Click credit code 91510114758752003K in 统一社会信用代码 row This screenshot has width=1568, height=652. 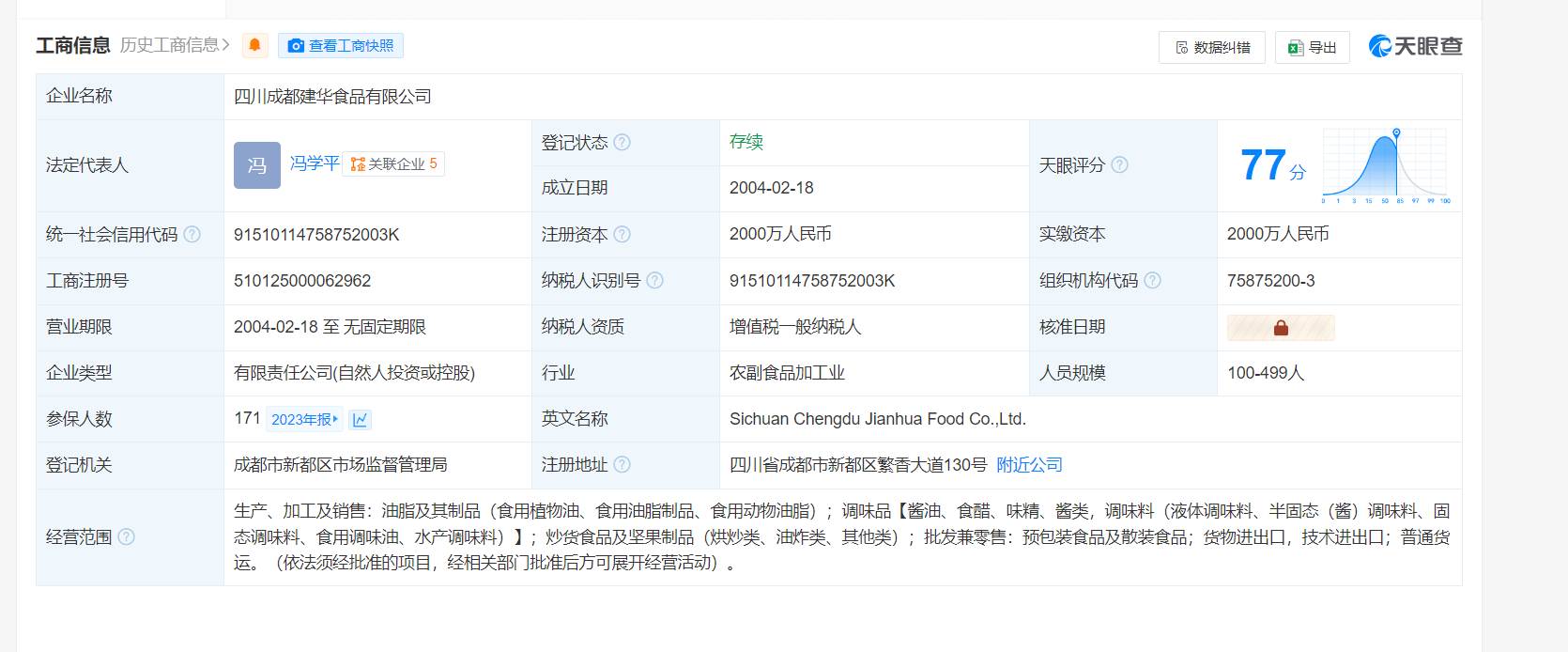pos(316,234)
